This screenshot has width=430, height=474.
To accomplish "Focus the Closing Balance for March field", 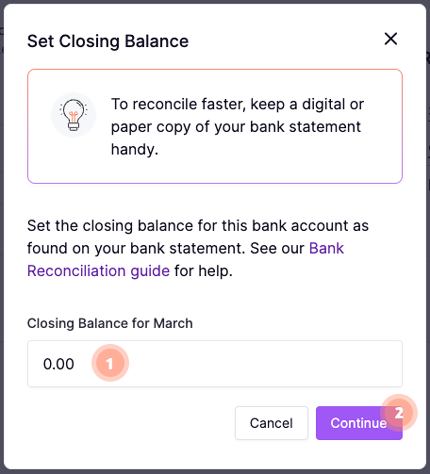I will 215,364.
